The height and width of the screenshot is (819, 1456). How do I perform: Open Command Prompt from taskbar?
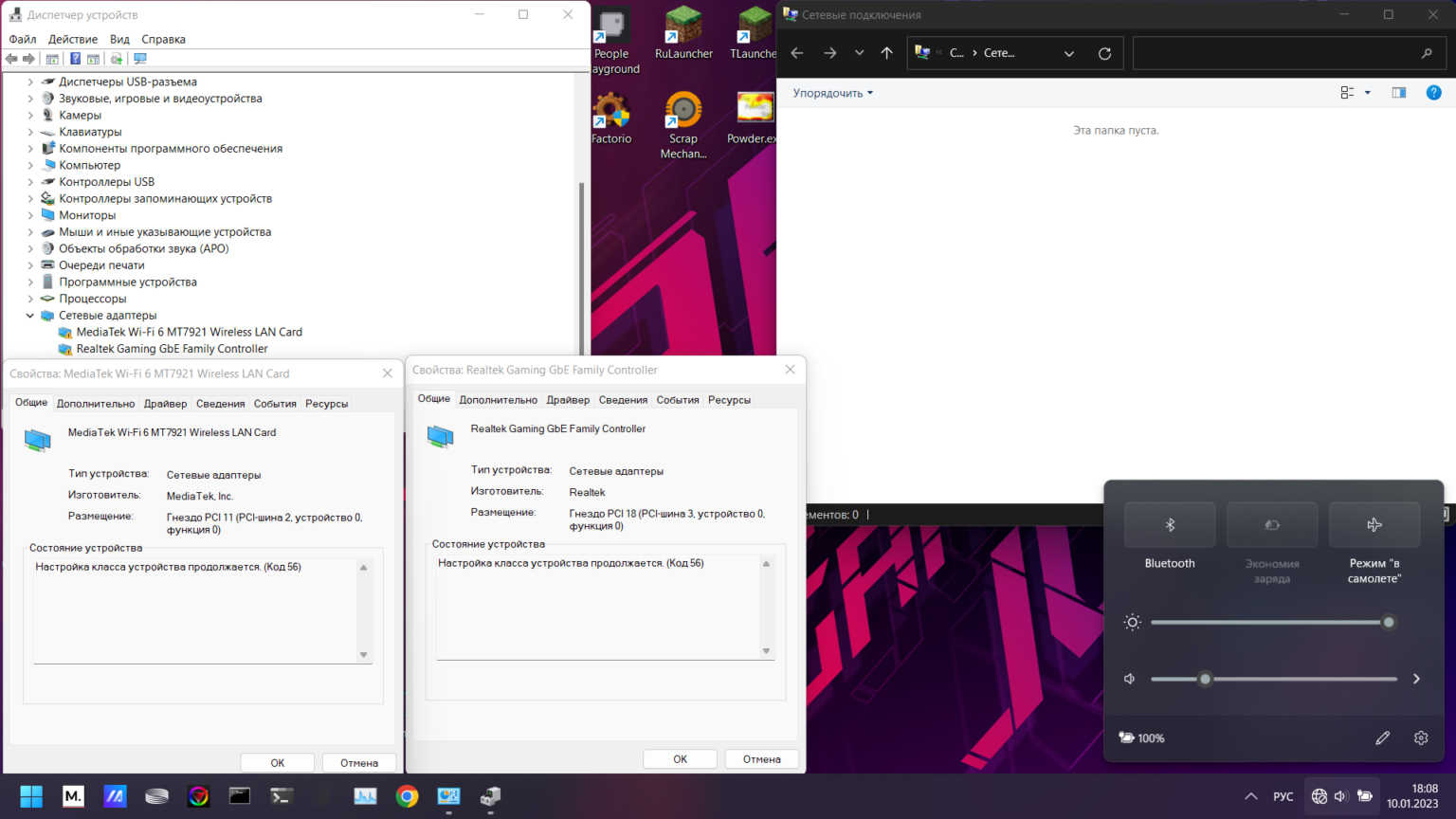tap(240, 796)
